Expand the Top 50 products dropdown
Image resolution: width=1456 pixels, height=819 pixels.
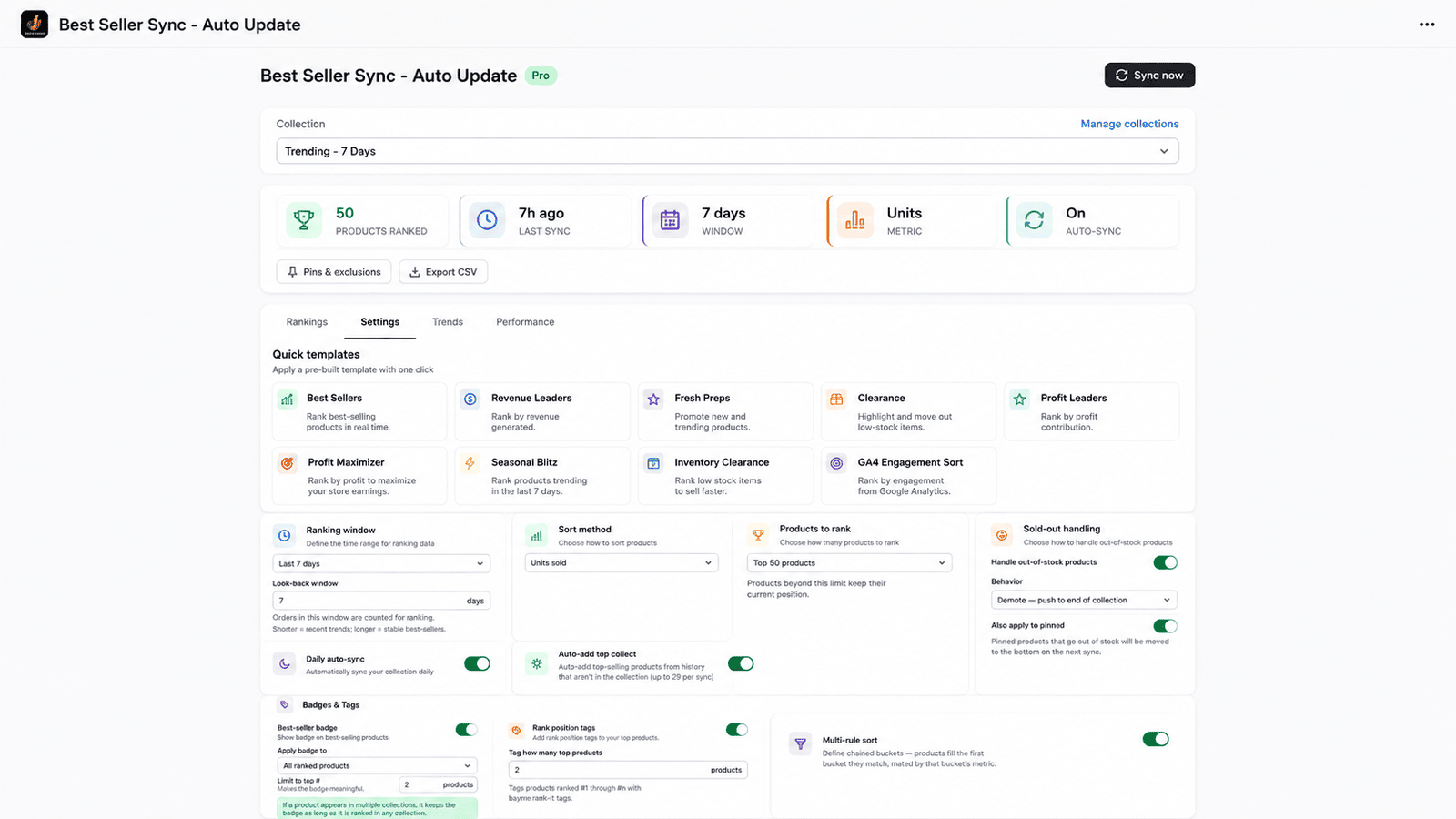(850, 562)
